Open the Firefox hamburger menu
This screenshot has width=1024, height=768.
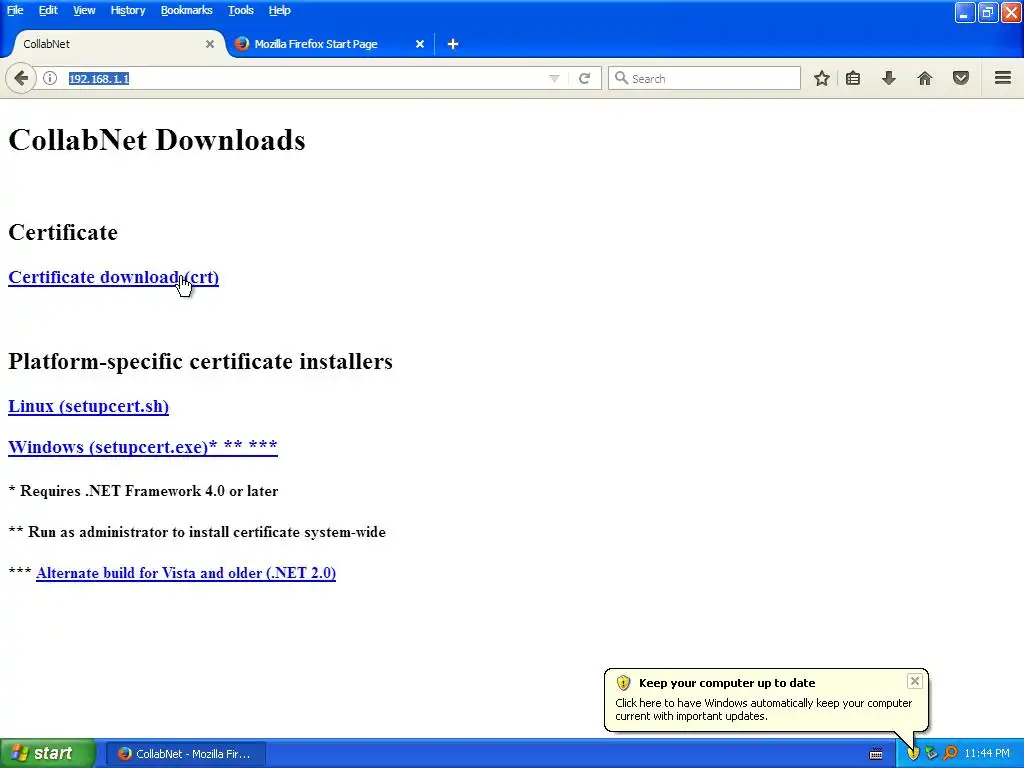pyautogui.click(x=1003, y=78)
